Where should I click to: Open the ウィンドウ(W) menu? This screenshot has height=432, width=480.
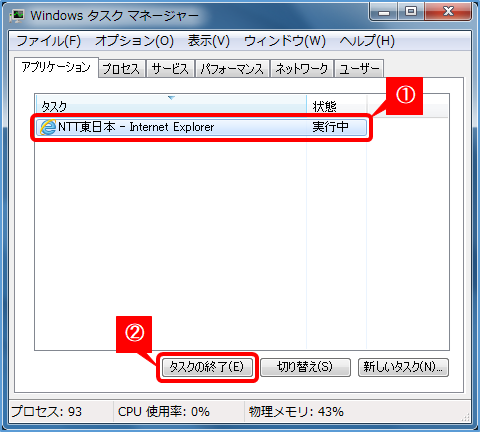coord(285,41)
